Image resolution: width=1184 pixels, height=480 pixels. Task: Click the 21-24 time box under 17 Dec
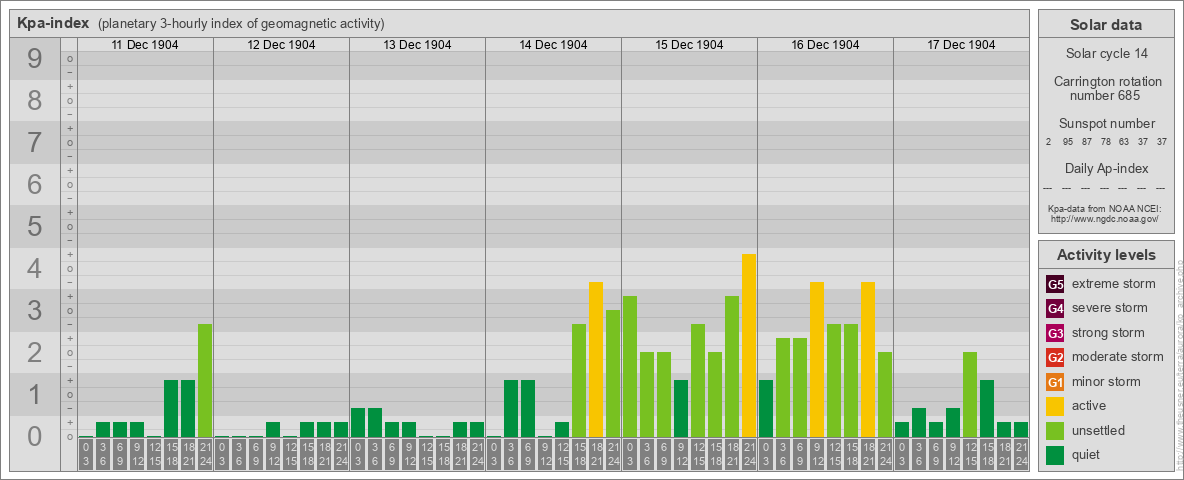point(1021,454)
